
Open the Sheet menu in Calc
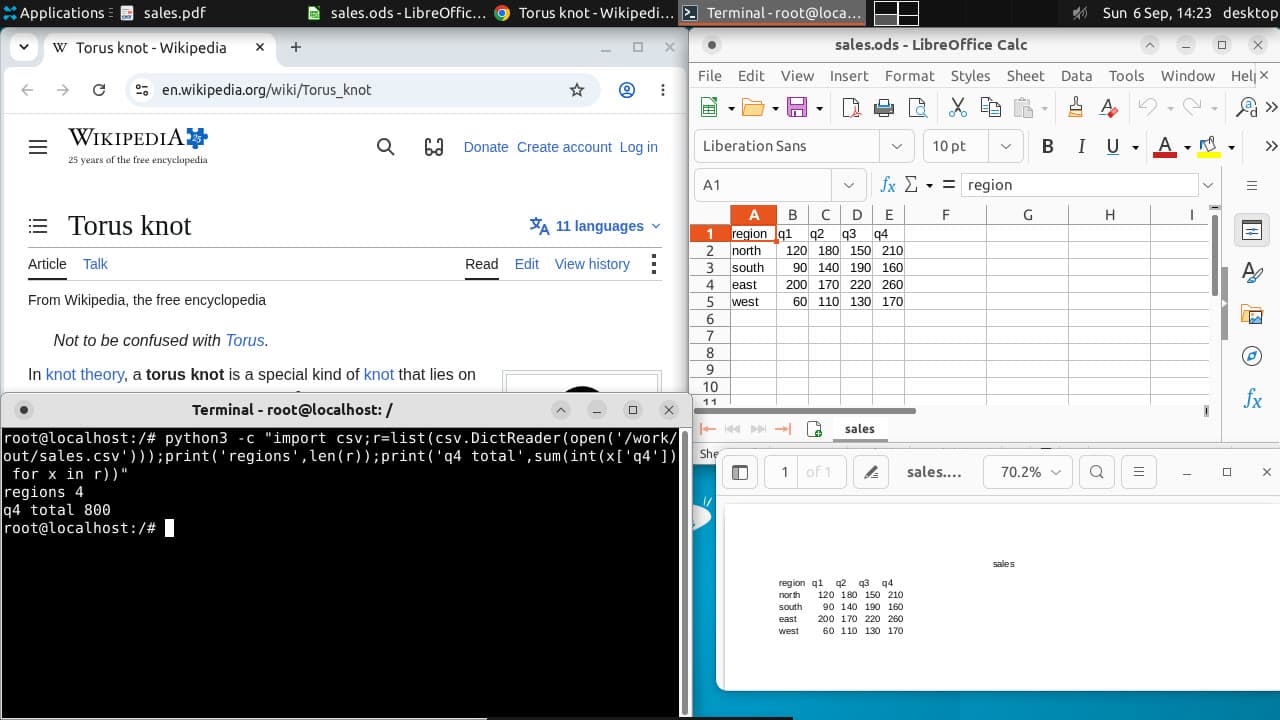1025,76
